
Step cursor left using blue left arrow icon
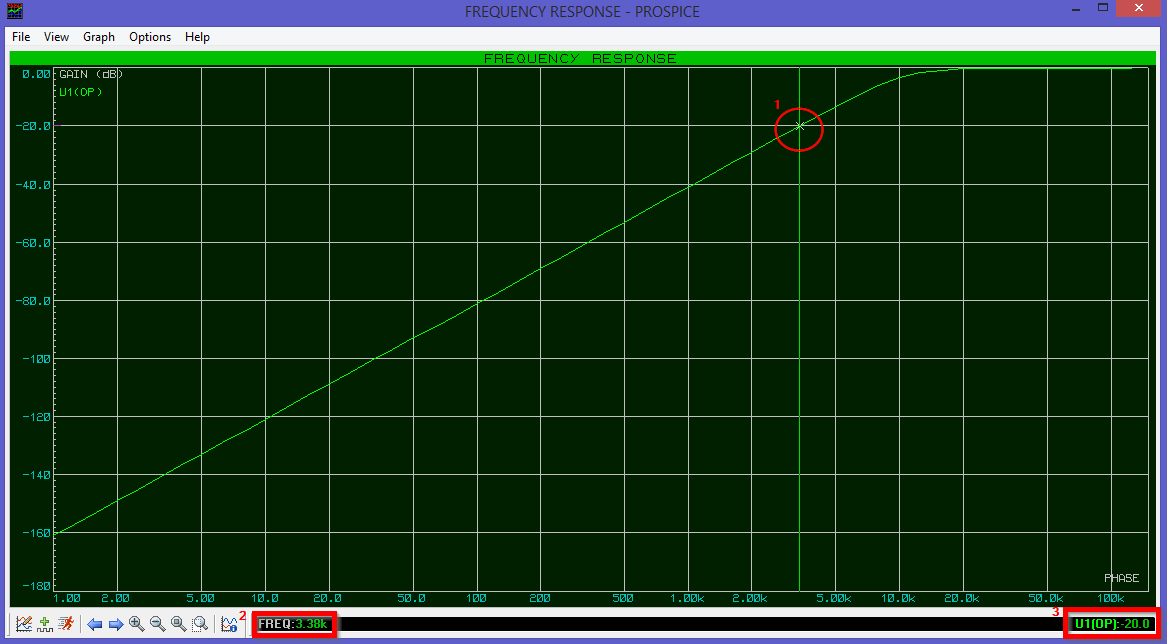click(x=94, y=625)
